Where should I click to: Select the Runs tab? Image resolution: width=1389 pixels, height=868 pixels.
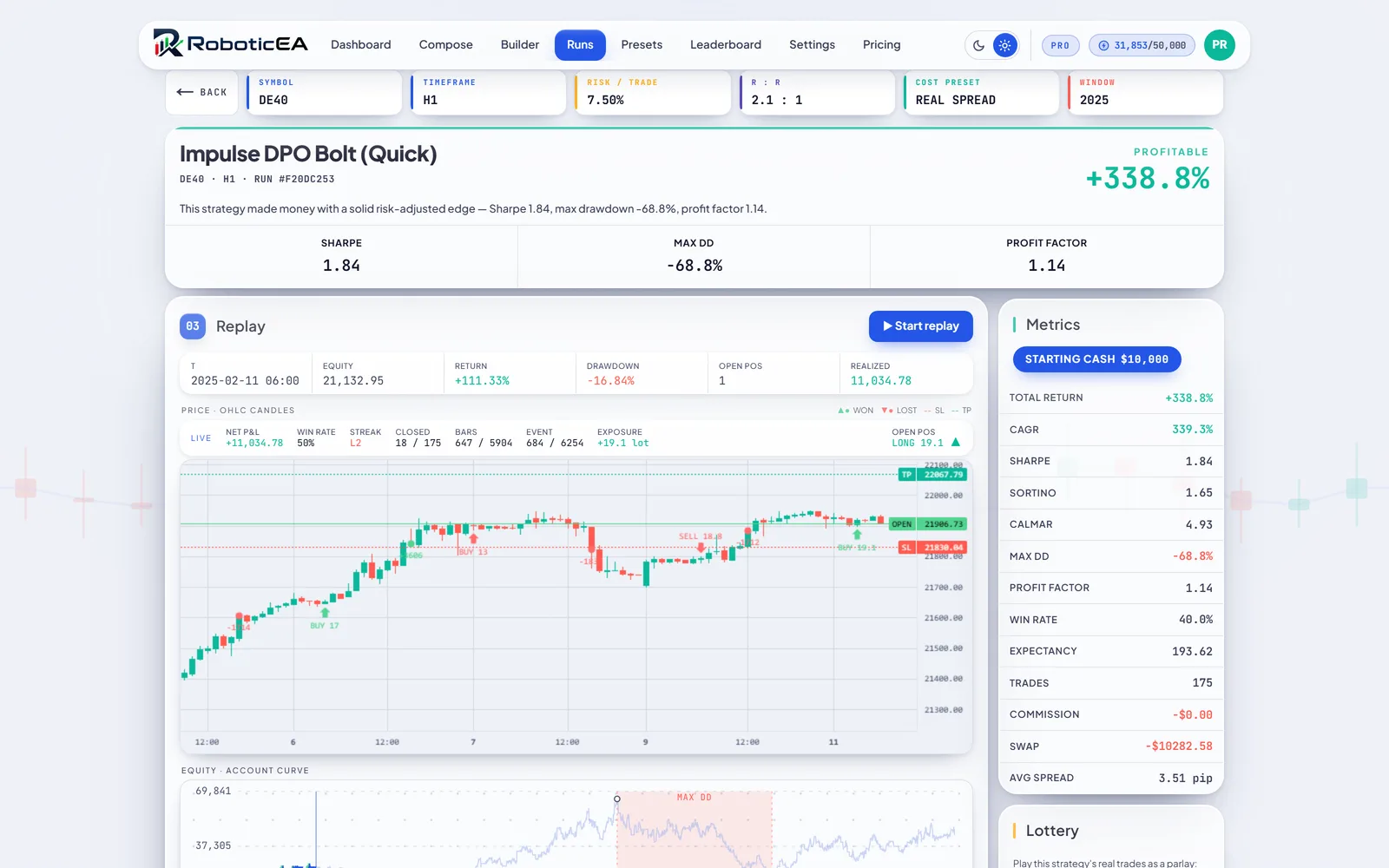tap(580, 44)
